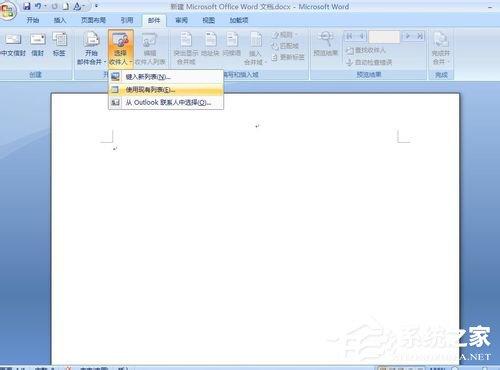This screenshot has height=370, width=500.
Task: Go to previous record in preview
Action: click(361, 36)
